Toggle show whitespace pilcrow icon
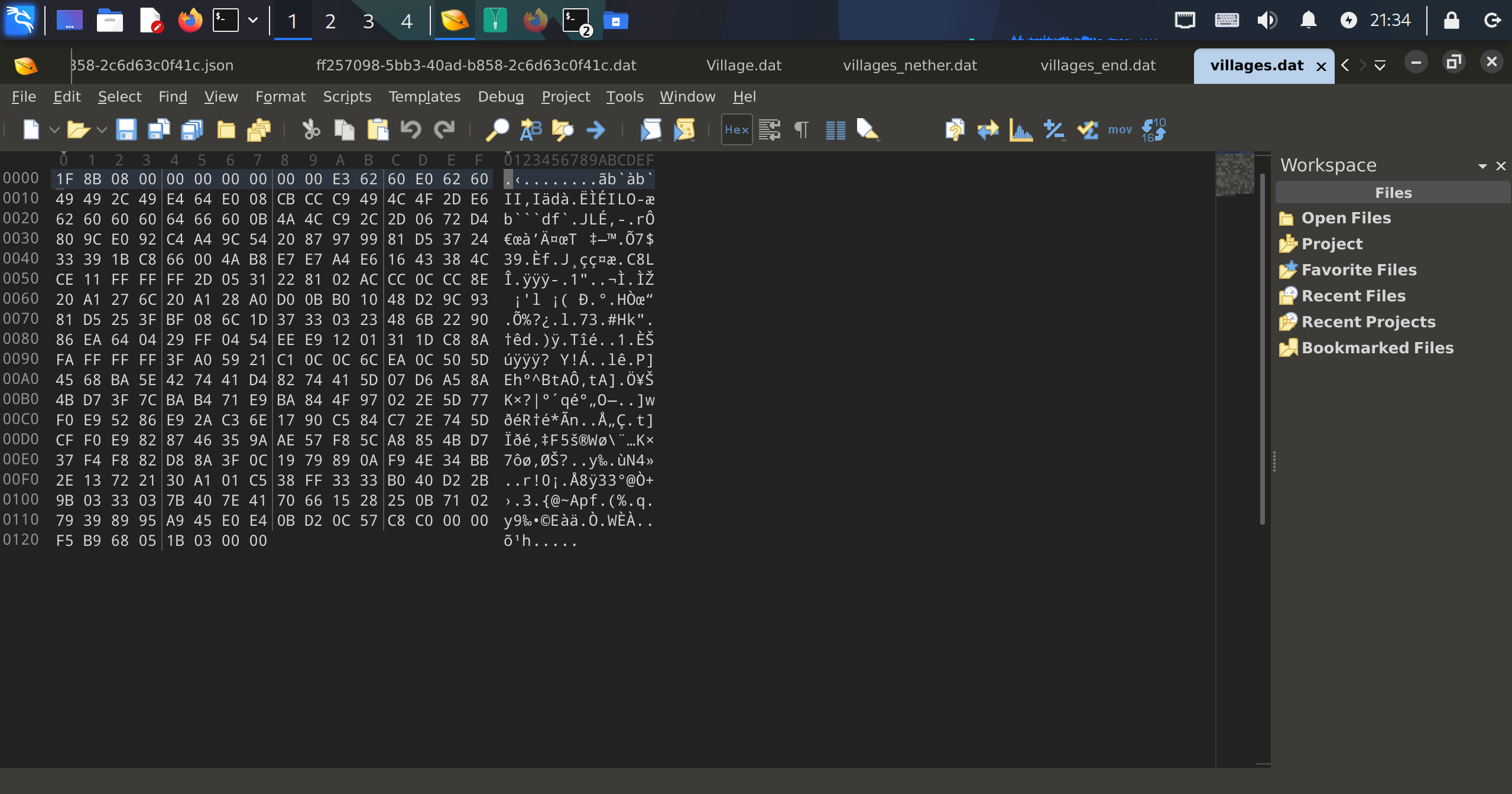This screenshot has height=794, width=1512. (802, 129)
